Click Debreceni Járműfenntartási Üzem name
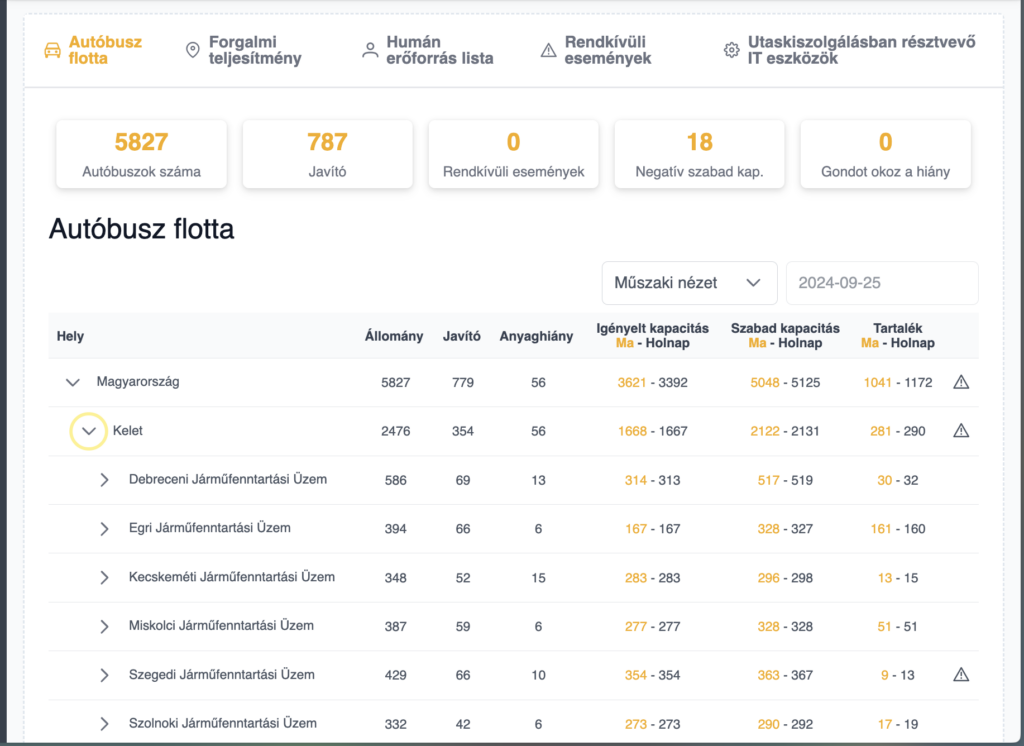 click(228, 479)
